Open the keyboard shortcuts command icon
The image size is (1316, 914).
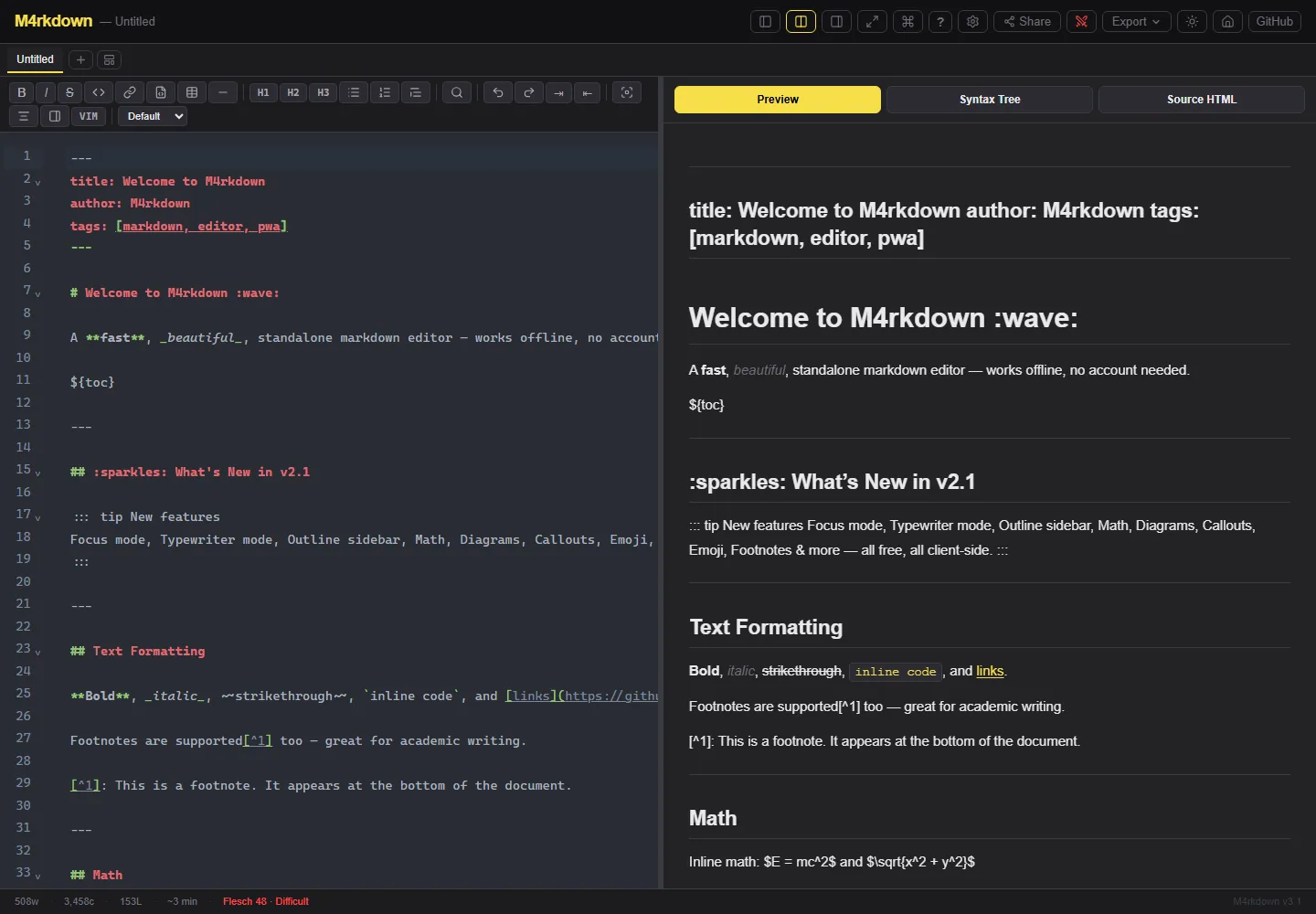907,21
